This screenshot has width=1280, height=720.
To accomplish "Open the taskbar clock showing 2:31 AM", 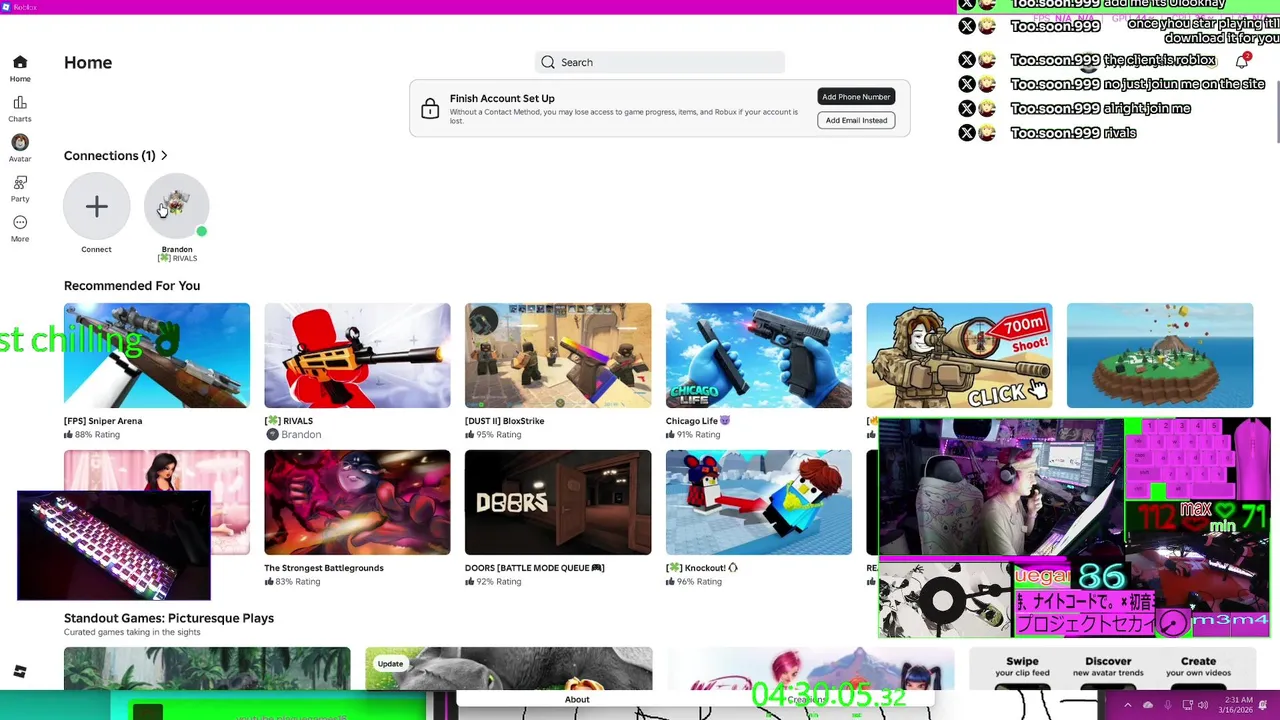I will pos(1235,705).
